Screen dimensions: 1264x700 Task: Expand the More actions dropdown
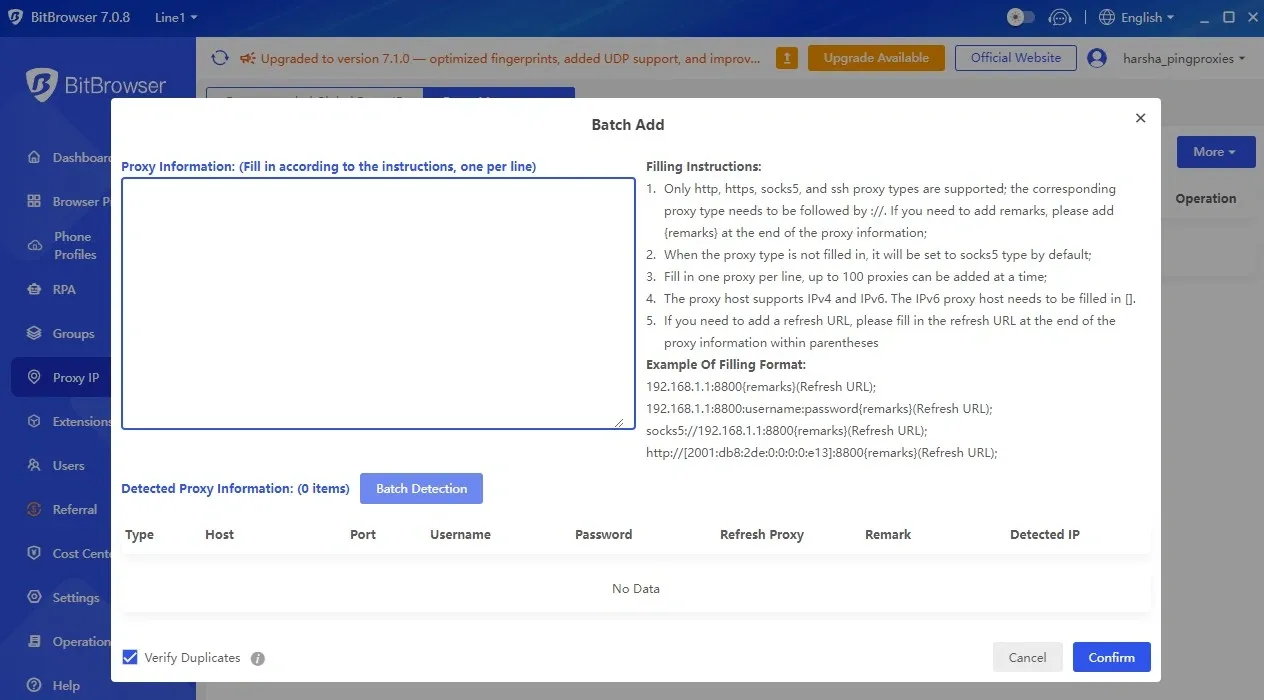click(x=1215, y=151)
